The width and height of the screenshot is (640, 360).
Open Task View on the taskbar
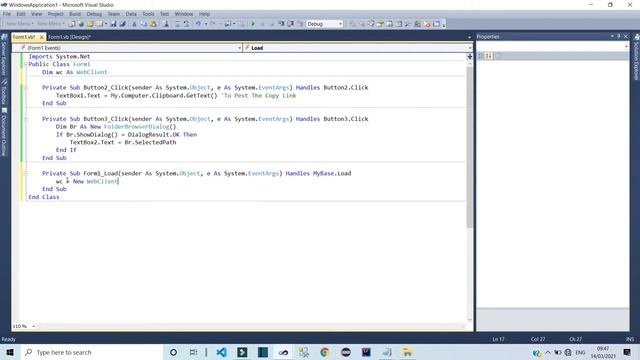193,352
